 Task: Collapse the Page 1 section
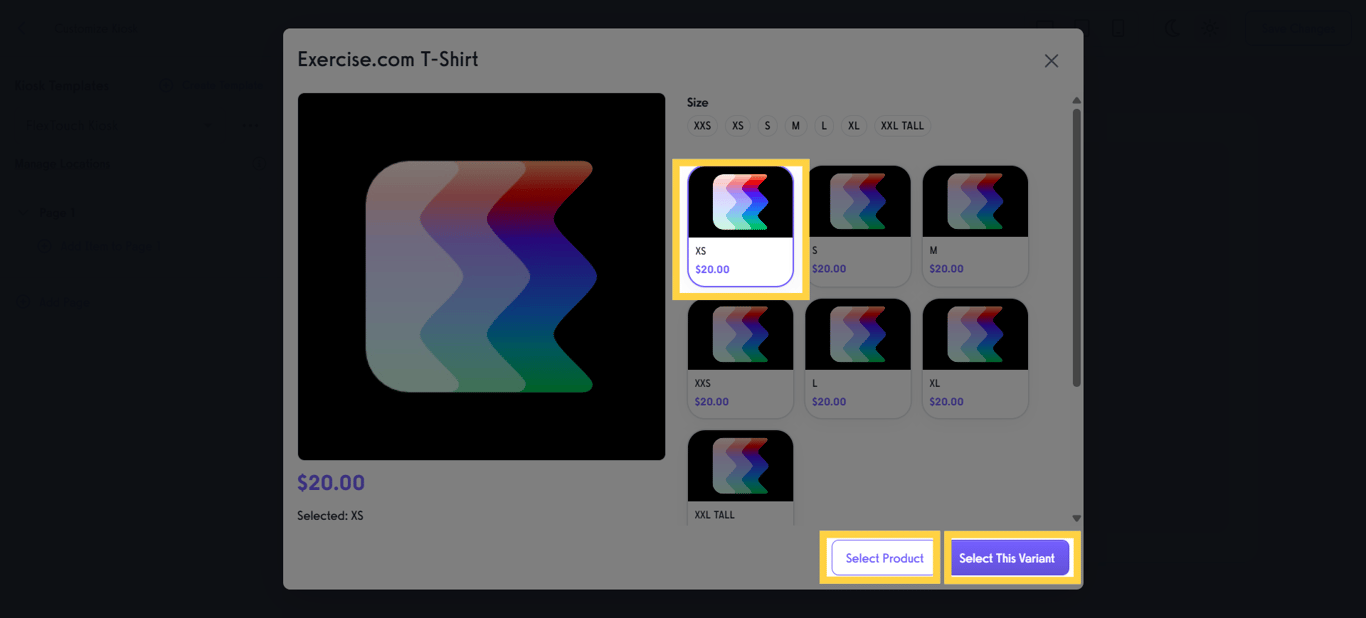point(22,212)
